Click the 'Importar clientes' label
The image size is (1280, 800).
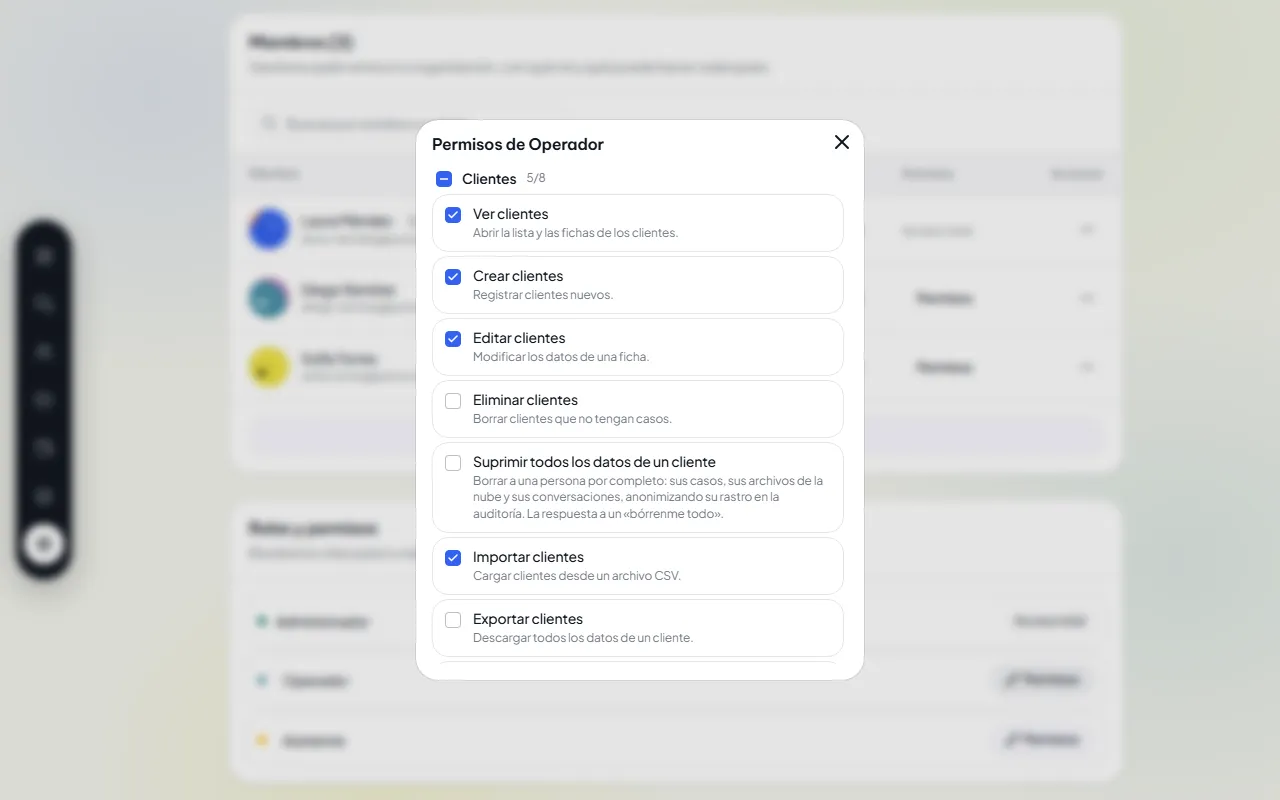coord(528,557)
